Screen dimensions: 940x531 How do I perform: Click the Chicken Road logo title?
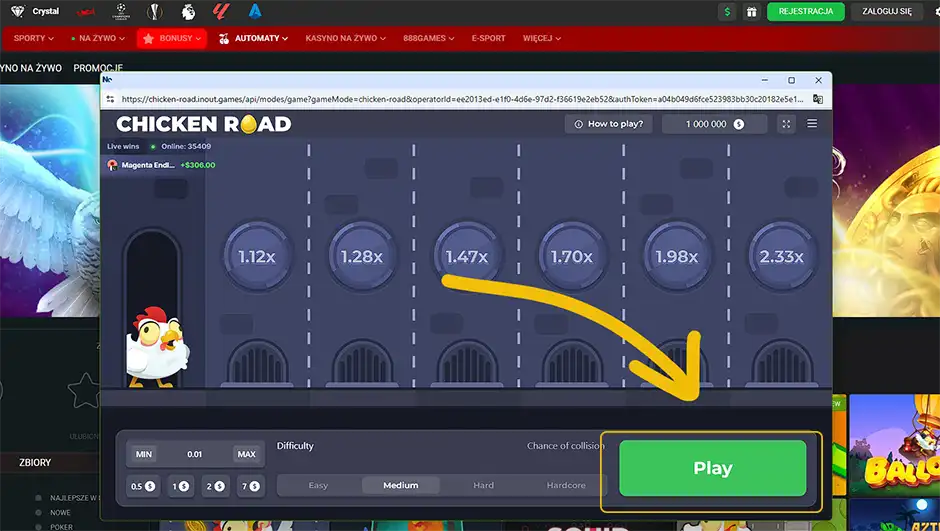tap(203, 124)
